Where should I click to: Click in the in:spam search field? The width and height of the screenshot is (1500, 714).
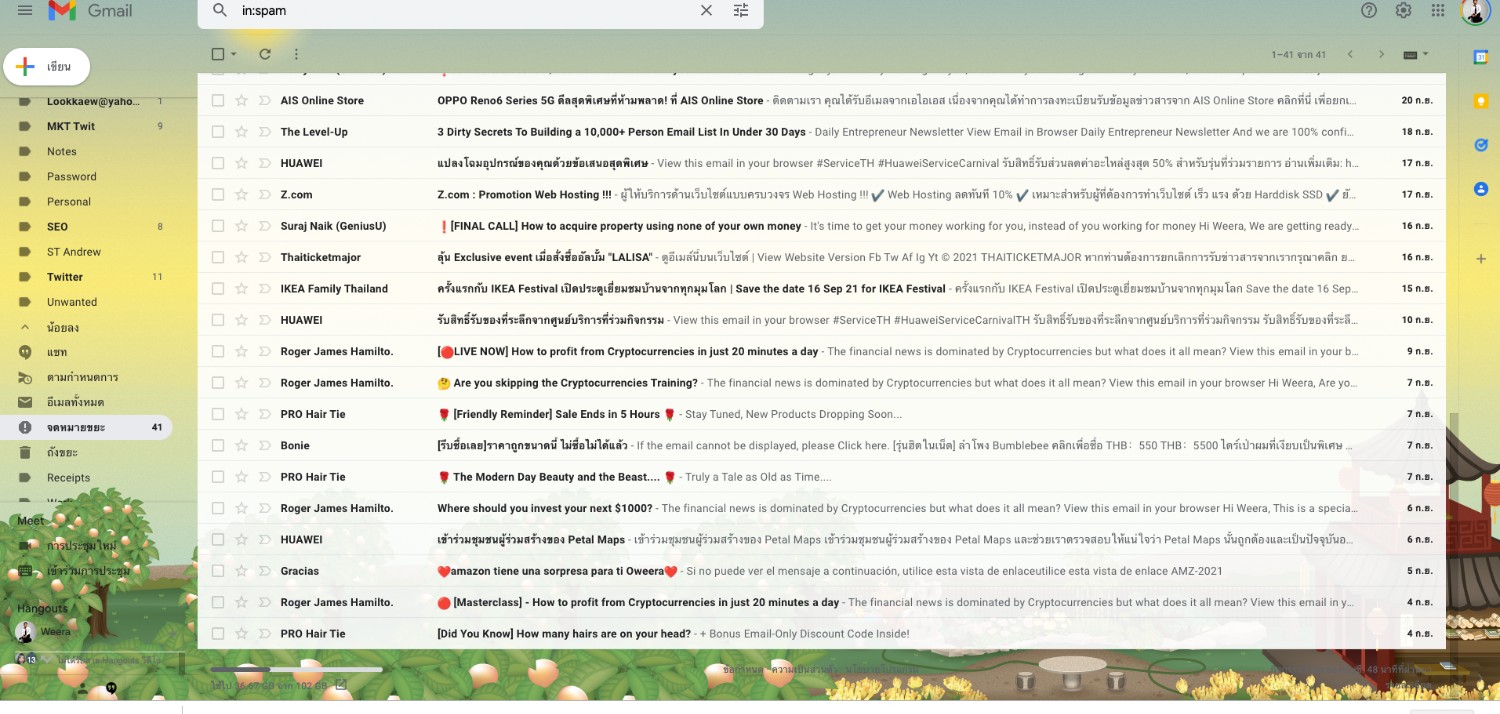click(465, 11)
